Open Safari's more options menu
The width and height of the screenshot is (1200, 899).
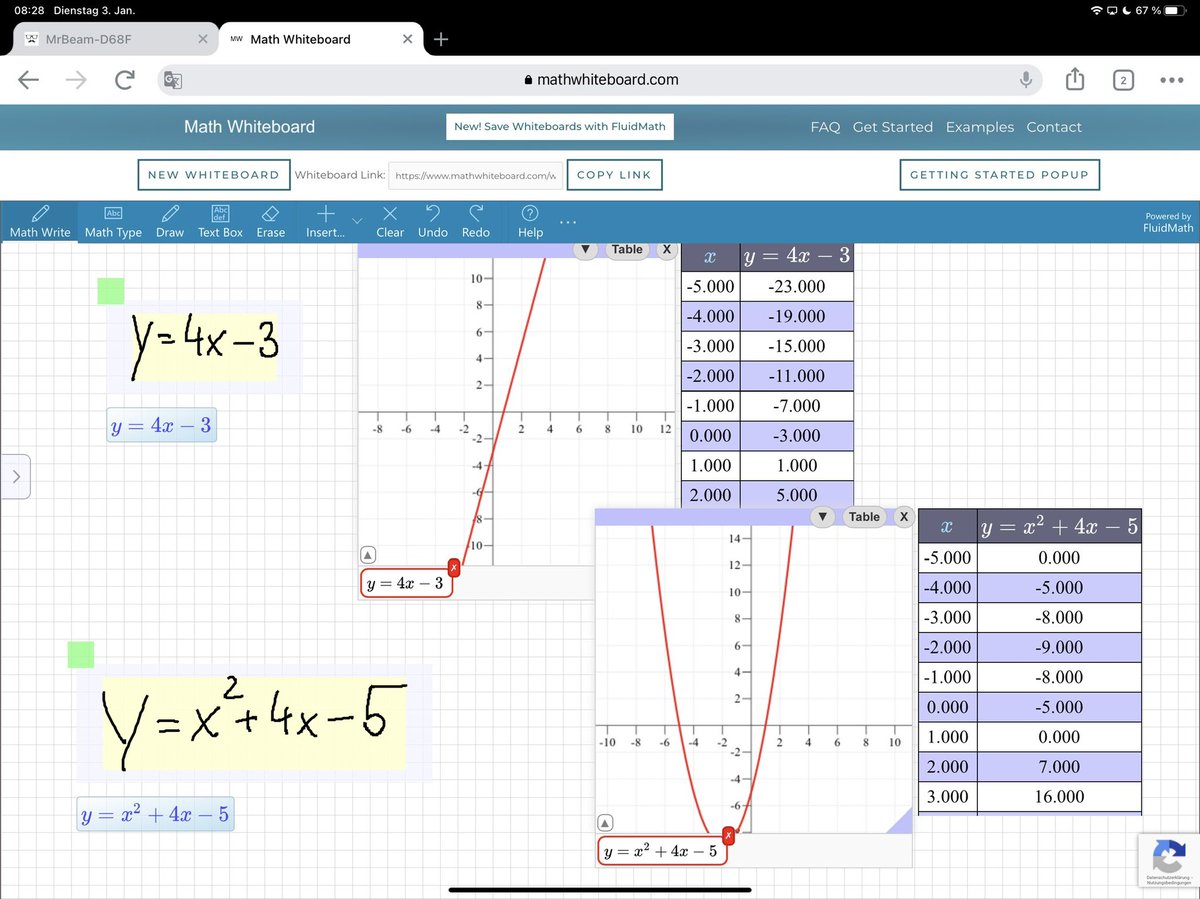coord(1171,80)
